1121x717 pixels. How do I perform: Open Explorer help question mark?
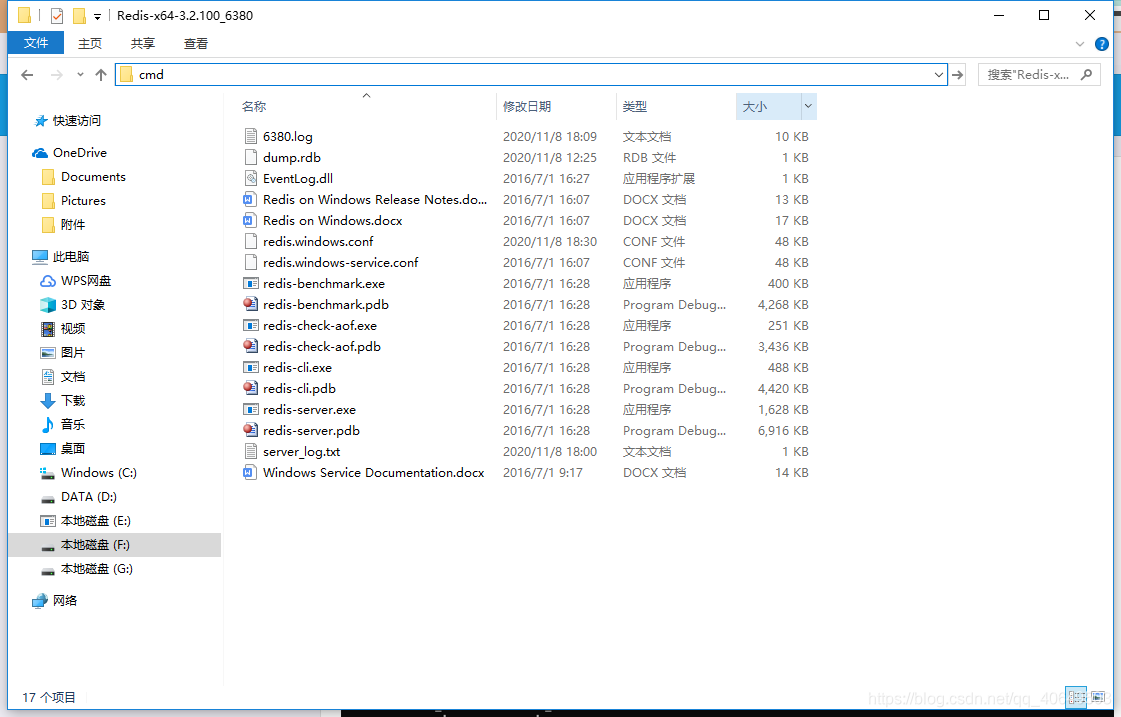(x=1102, y=44)
